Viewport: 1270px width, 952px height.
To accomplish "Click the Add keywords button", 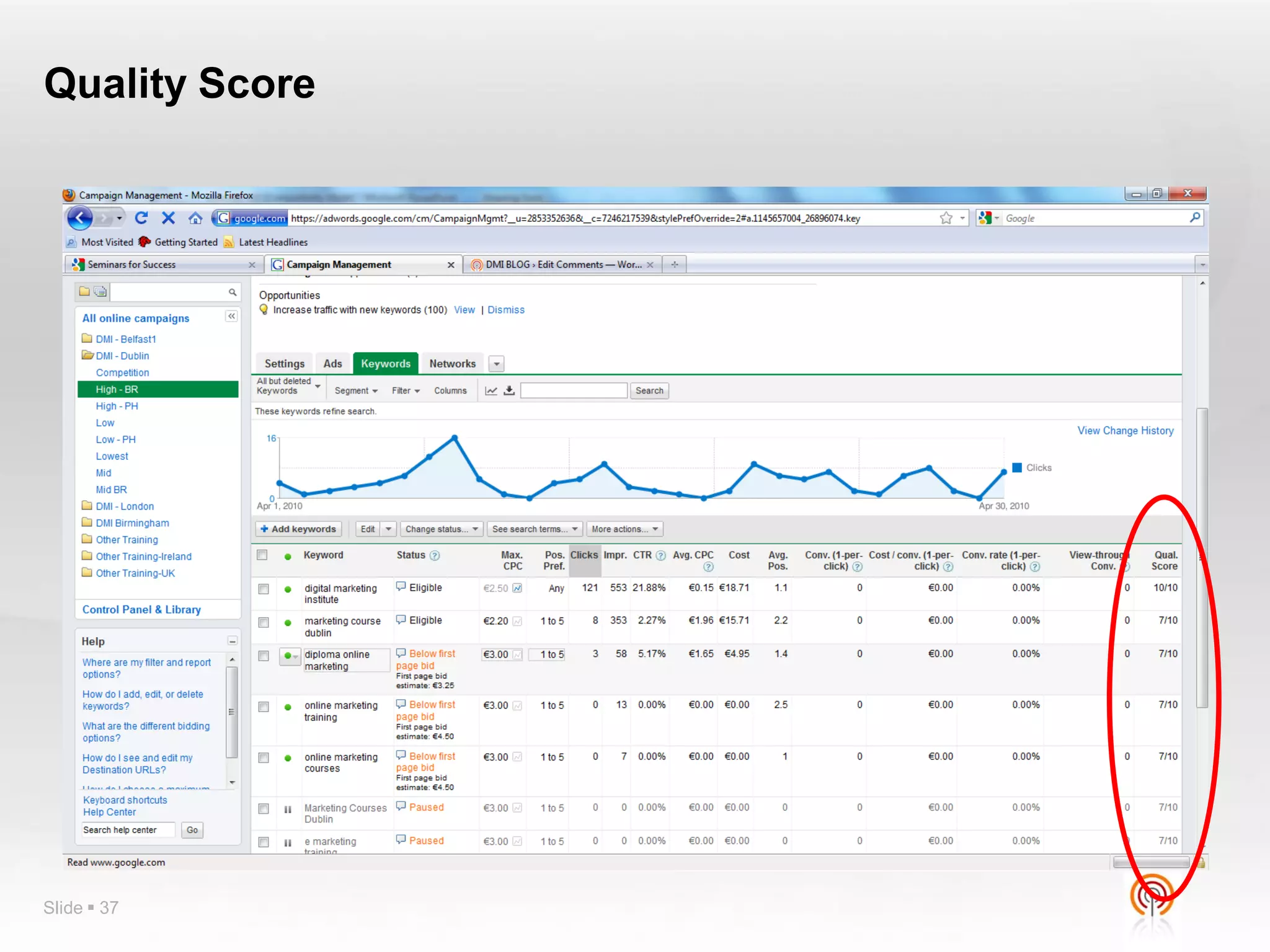I will click(298, 529).
